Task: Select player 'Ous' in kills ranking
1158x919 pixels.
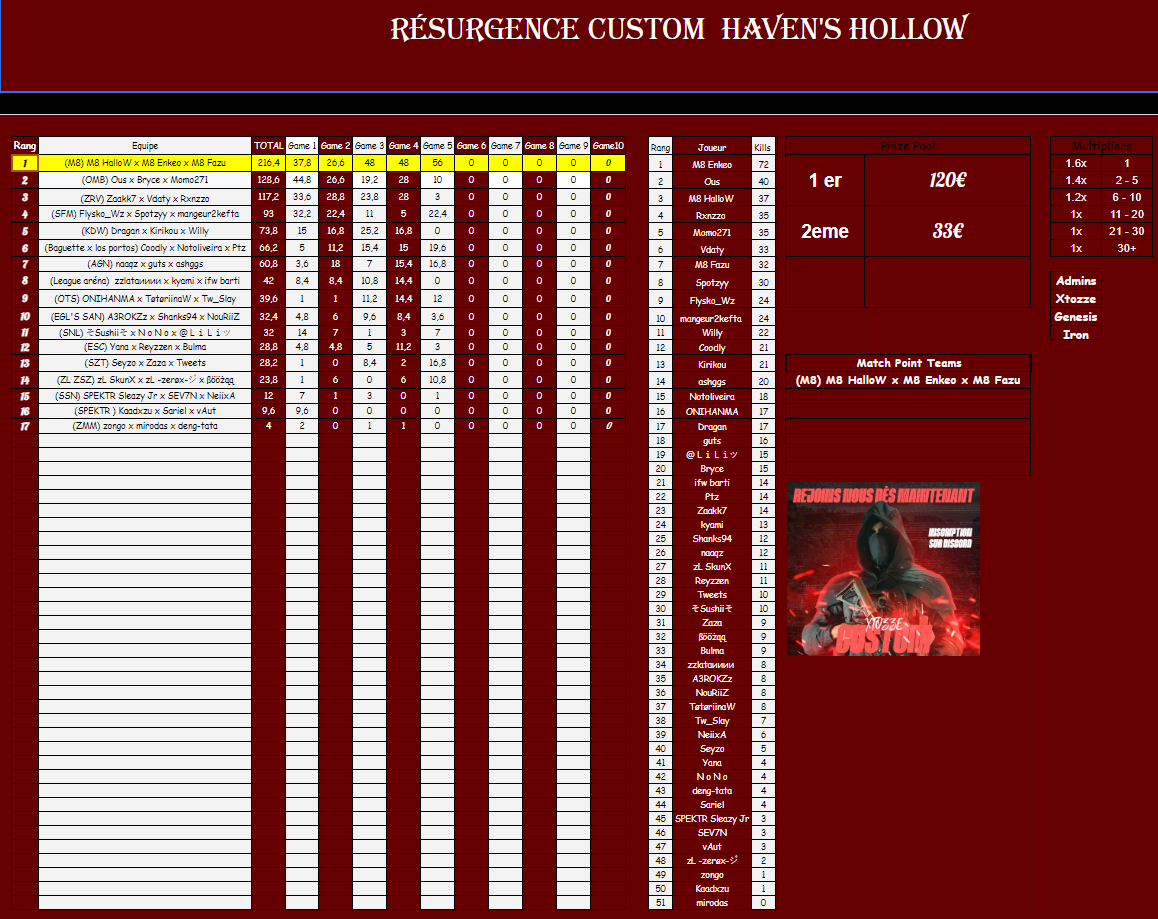Action: point(712,181)
